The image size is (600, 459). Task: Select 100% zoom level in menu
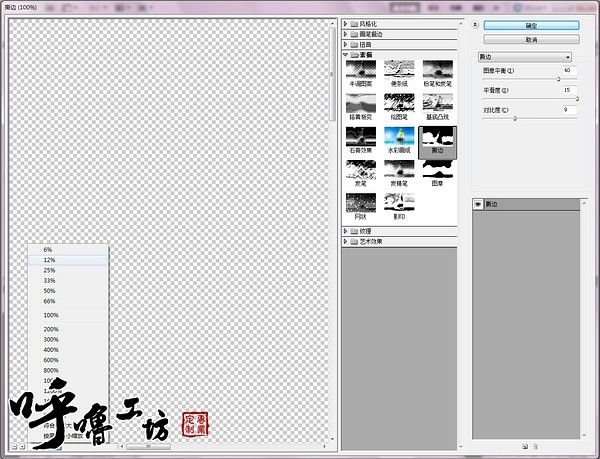tap(51, 315)
